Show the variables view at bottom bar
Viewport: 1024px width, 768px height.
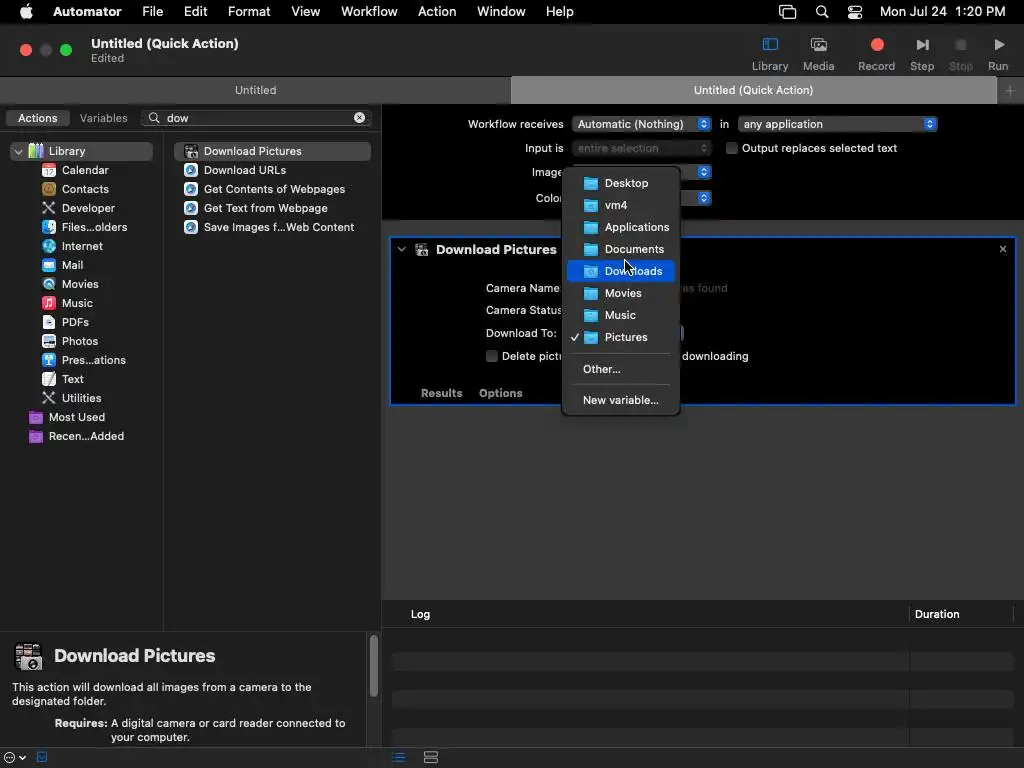click(430, 757)
